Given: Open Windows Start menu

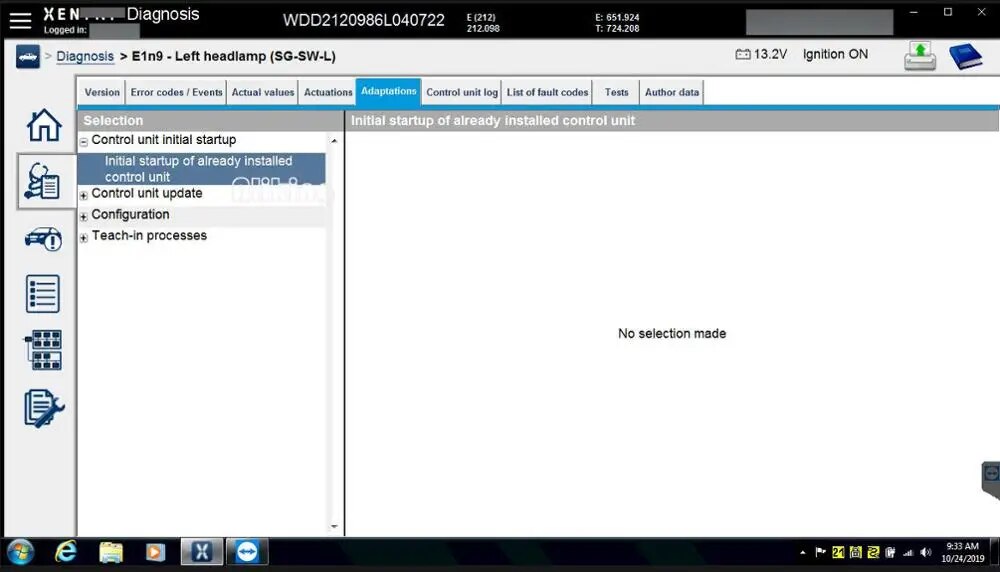Looking at the screenshot, I should pyautogui.click(x=20, y=552).
